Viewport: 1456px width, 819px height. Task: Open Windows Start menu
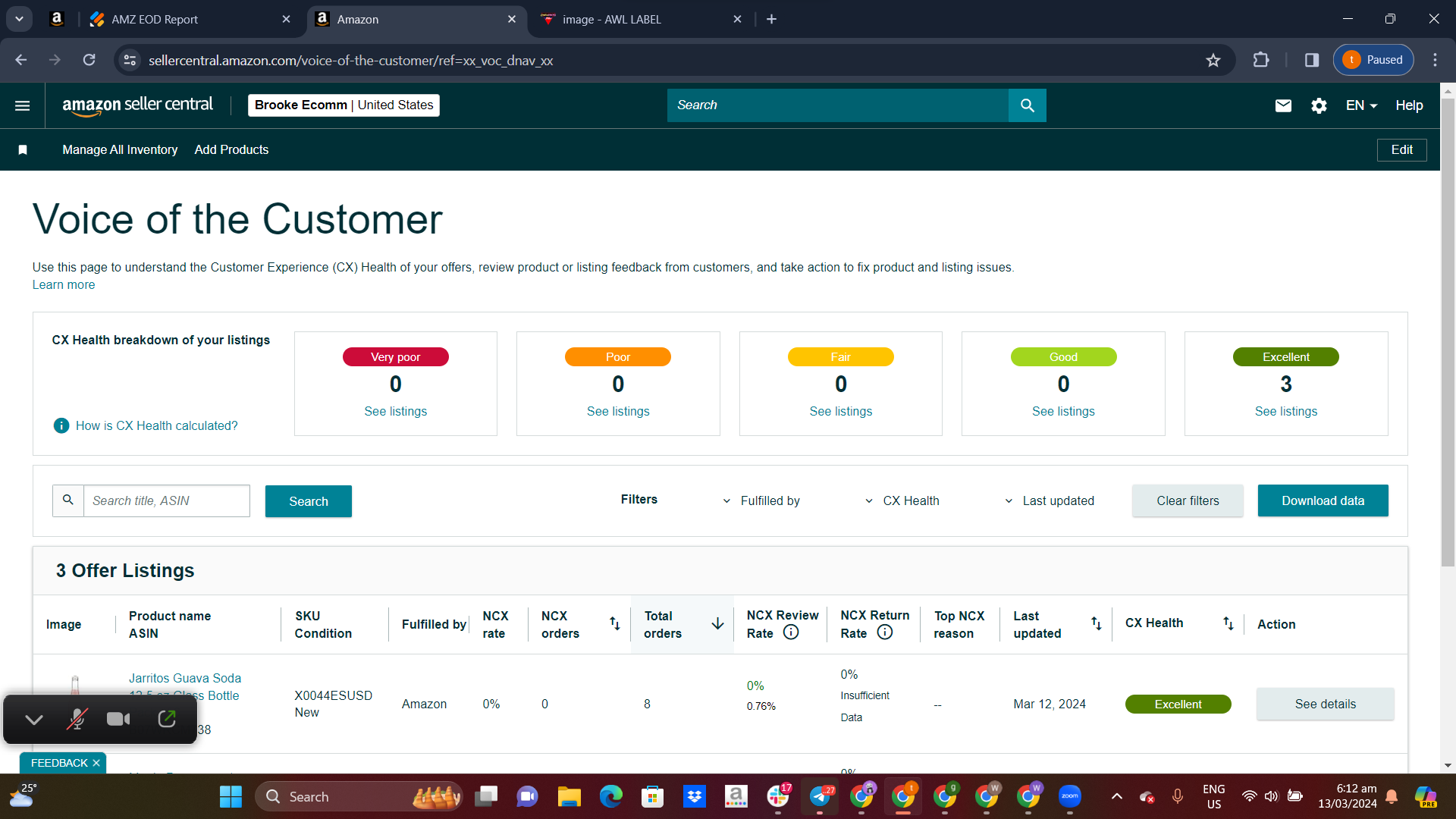click(231, 797)
